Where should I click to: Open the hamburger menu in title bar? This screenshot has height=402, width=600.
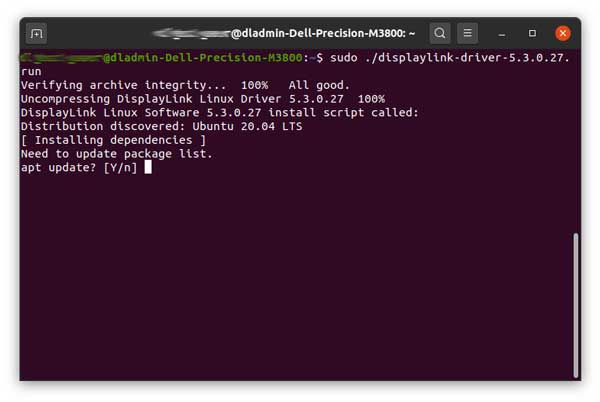click(x=470, y=33)
